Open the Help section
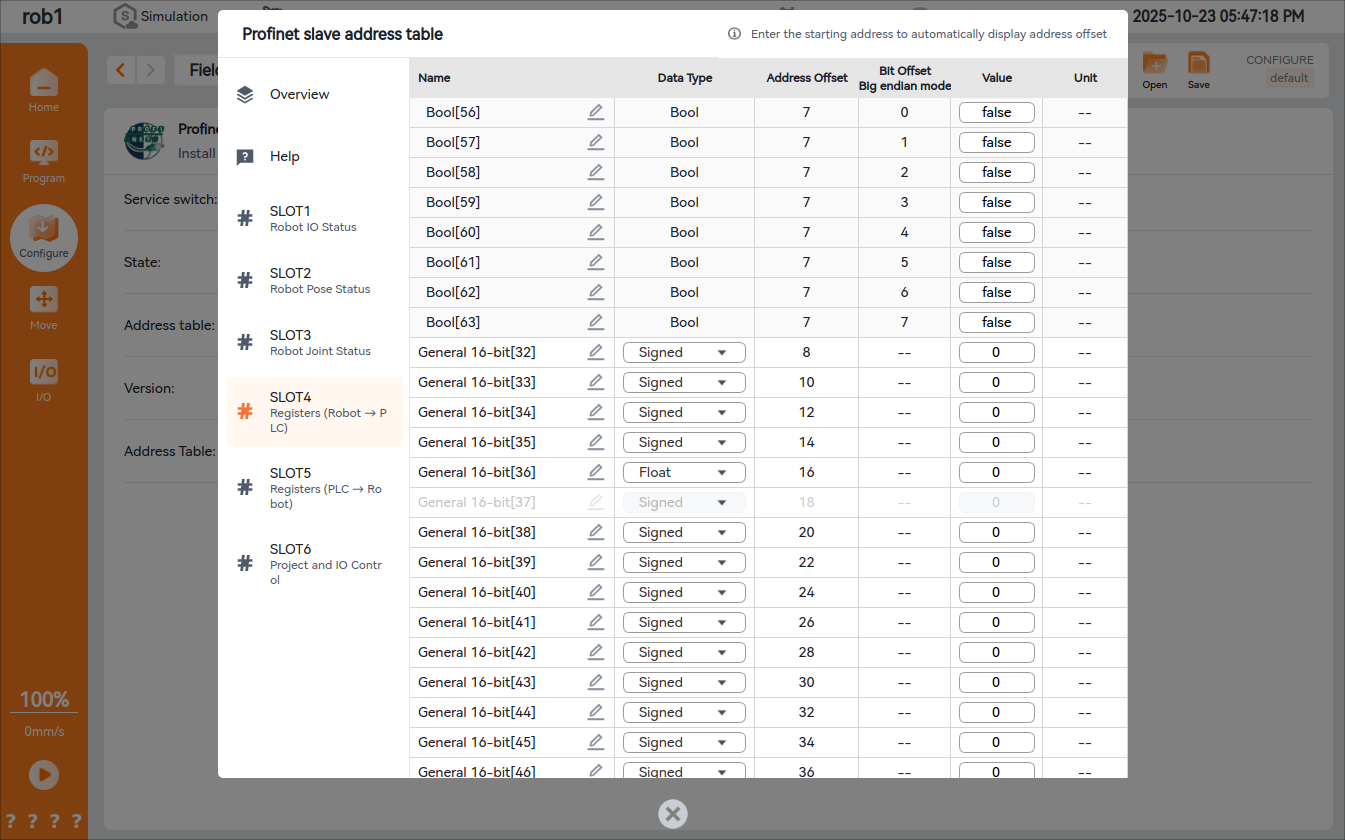1345x840 pixels. 284,156
